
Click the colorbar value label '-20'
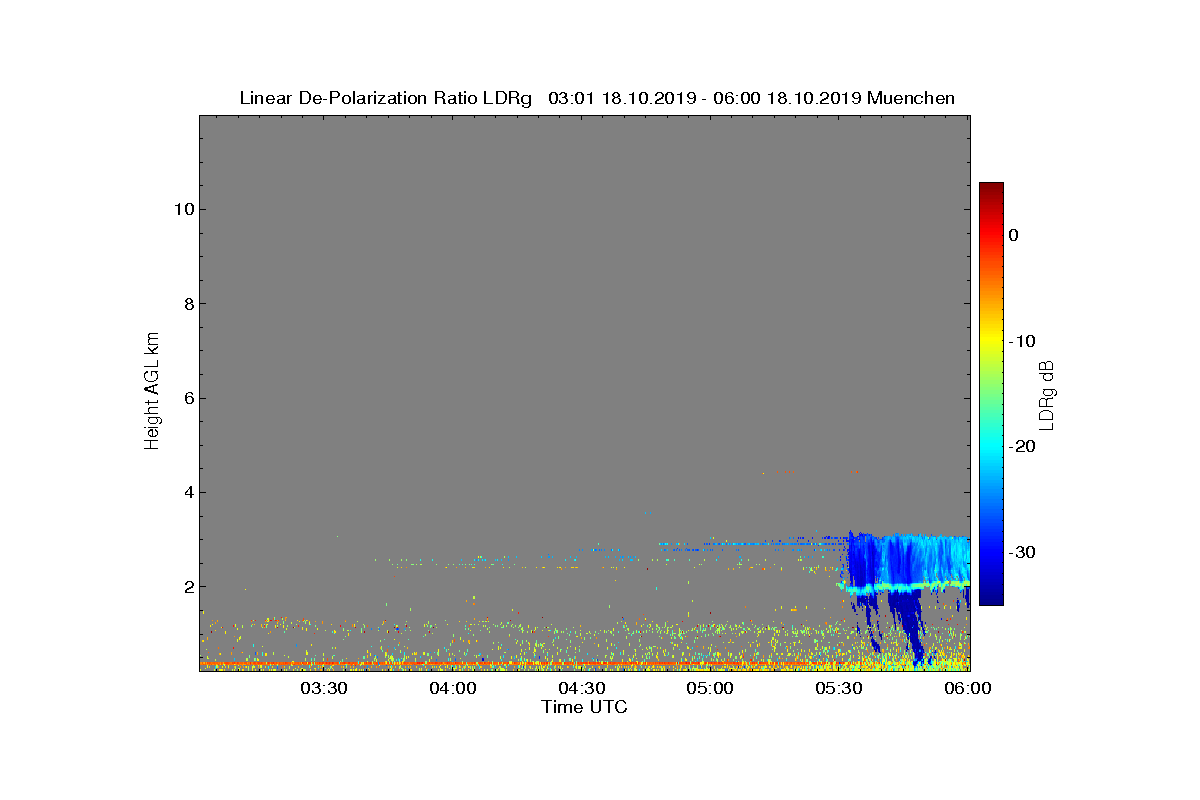pyautogui.click(x=1022, y=447)
